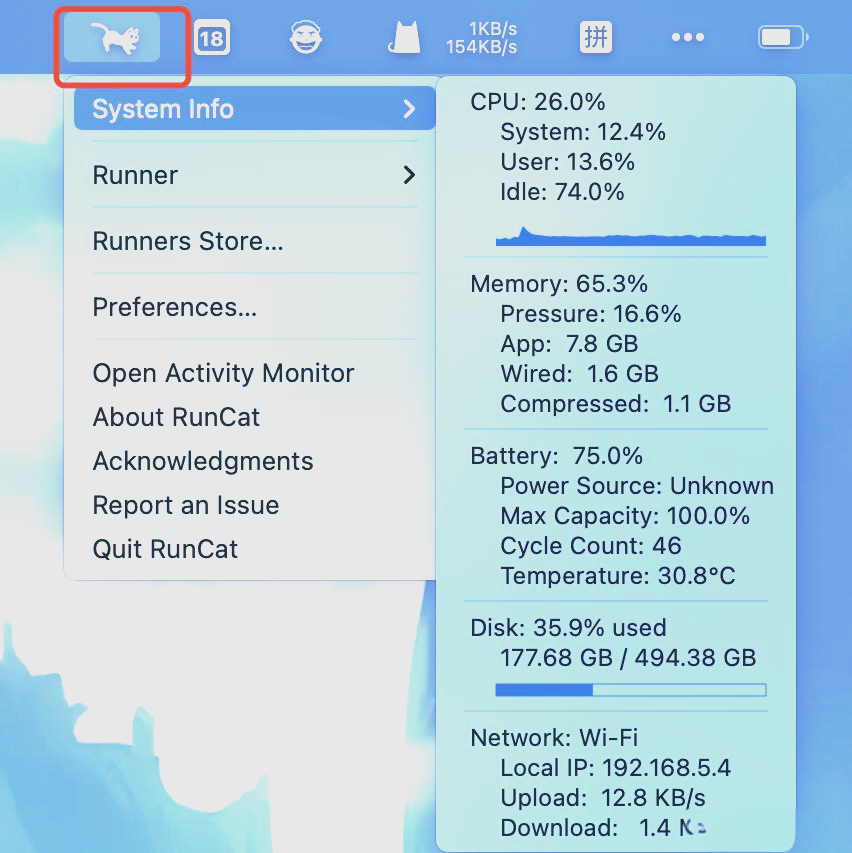Click the Memory: 65.3% line
Image resolution: width=852 pixels, height=853 pixels.
coord(559,283)
